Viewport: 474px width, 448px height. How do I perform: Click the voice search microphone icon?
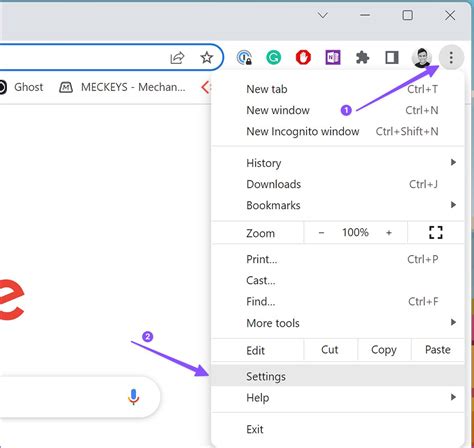click(133, 397)
